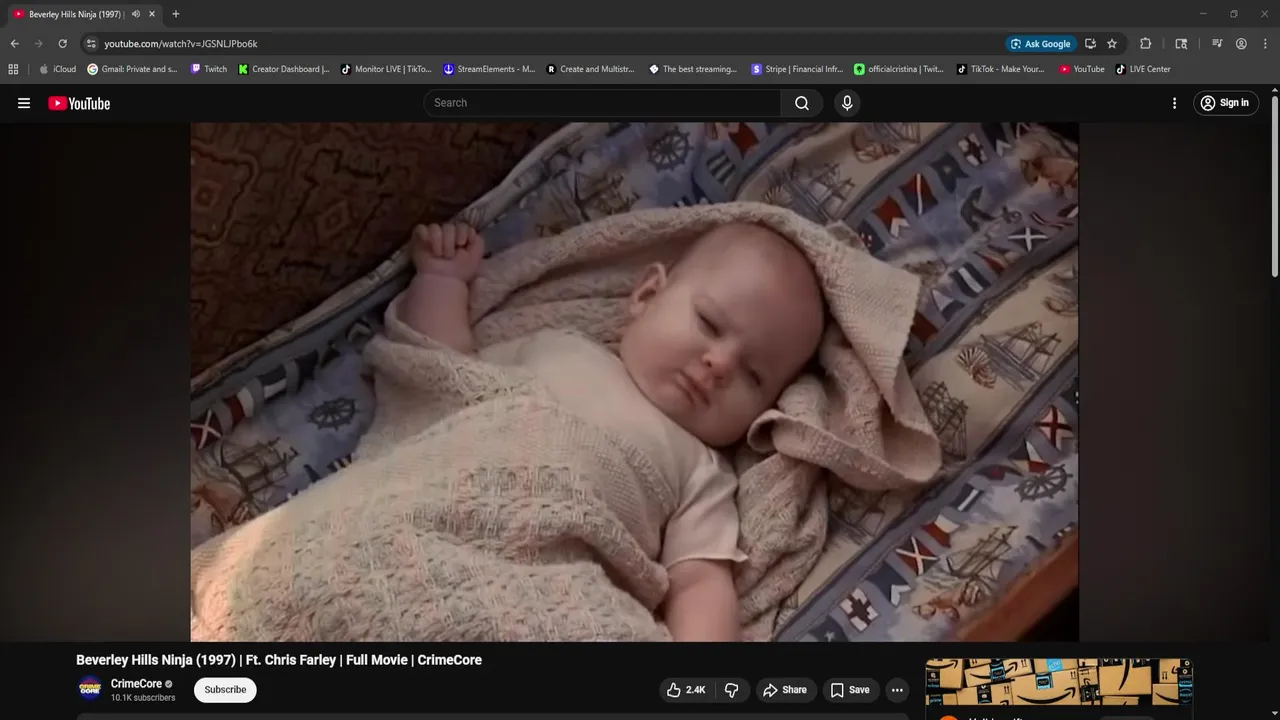Click Ask Google lens button

[1040, 44]
